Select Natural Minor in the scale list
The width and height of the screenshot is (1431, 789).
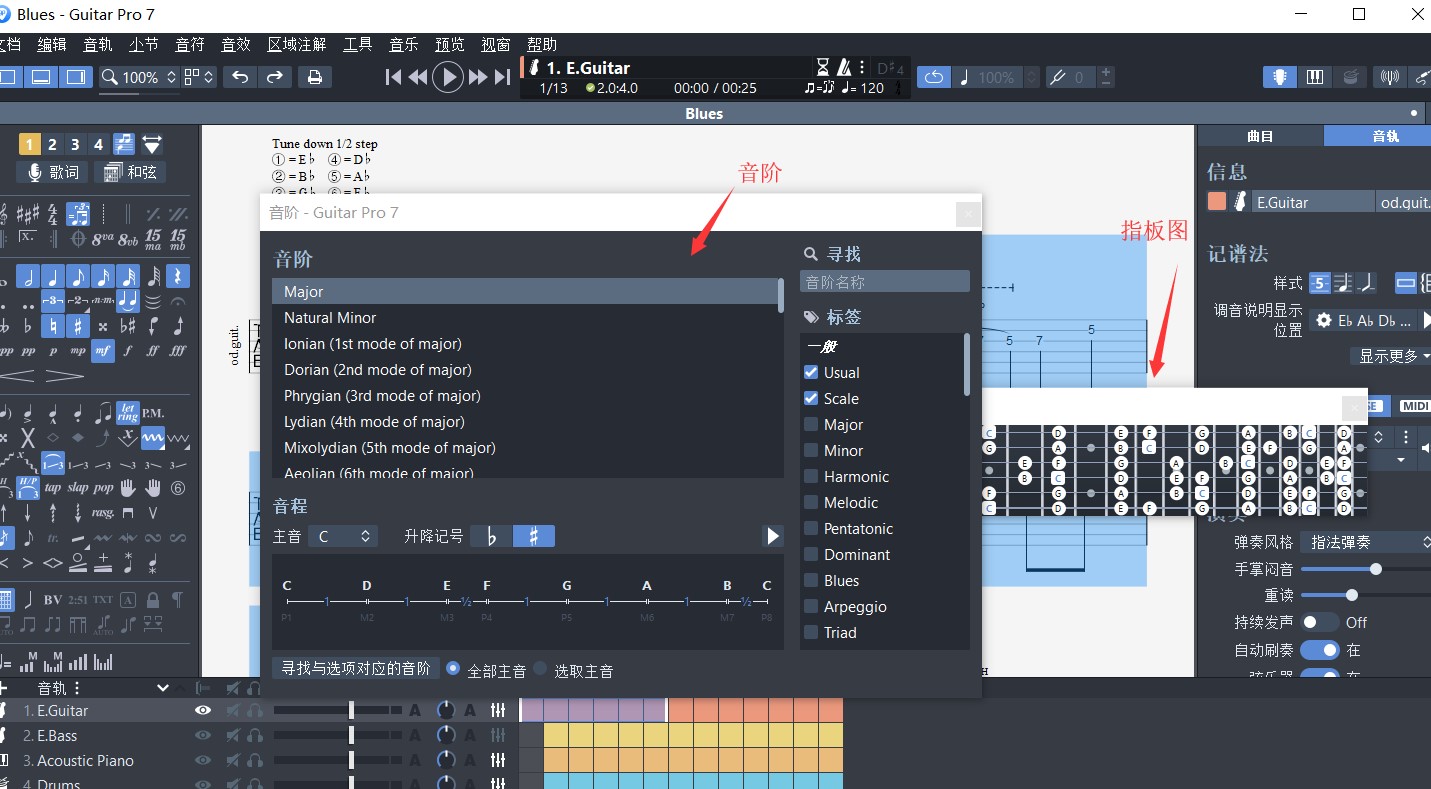[x=330, y=317]
